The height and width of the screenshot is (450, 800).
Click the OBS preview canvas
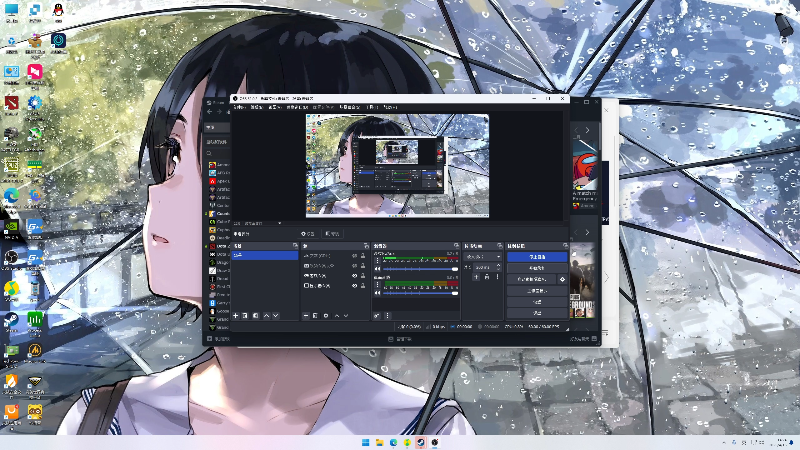[397, 165]
